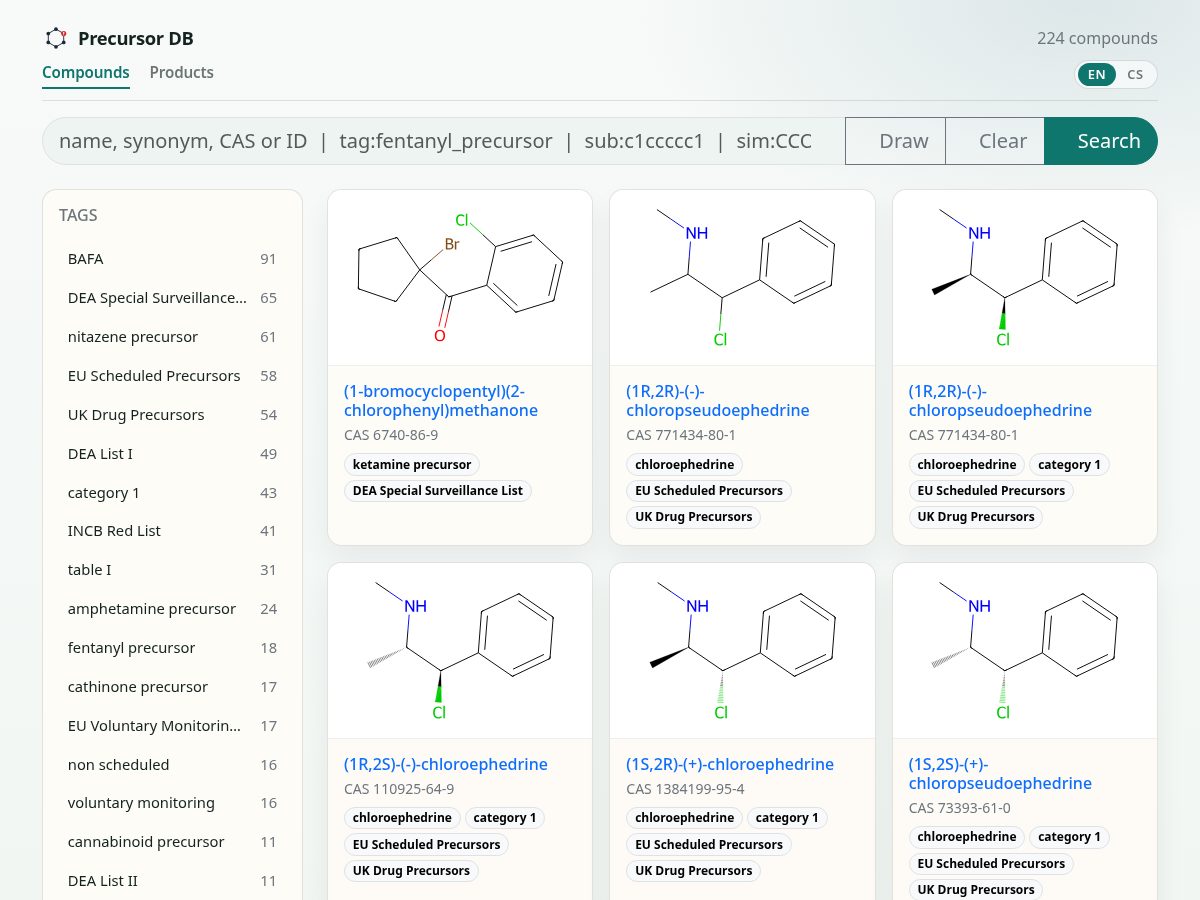The height and width of the screenshot is (900, 1200).
Task: Filter by nitazene precursor tag
Action: (172, 337)
